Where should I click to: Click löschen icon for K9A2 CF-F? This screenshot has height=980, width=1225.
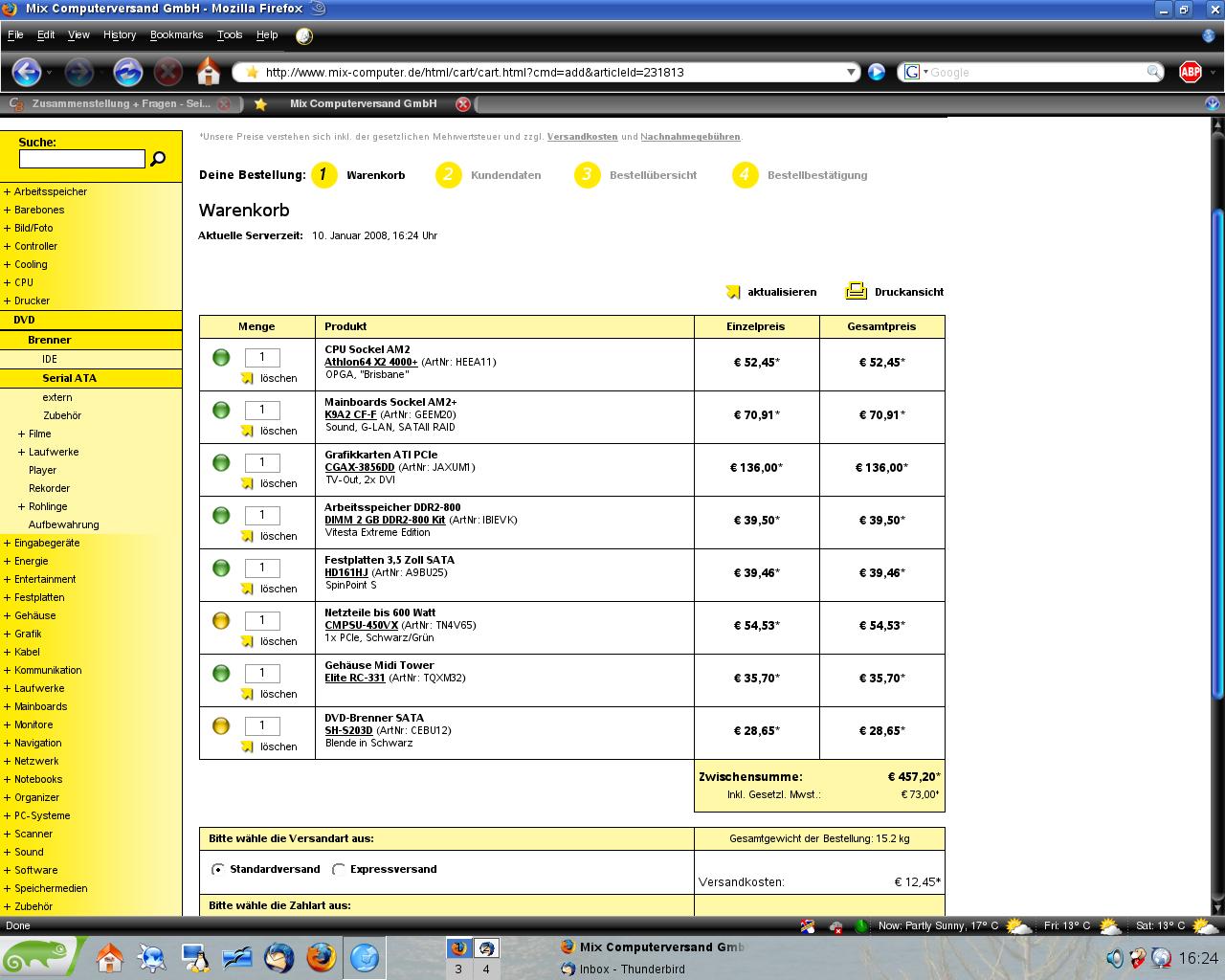click(247, 431)
